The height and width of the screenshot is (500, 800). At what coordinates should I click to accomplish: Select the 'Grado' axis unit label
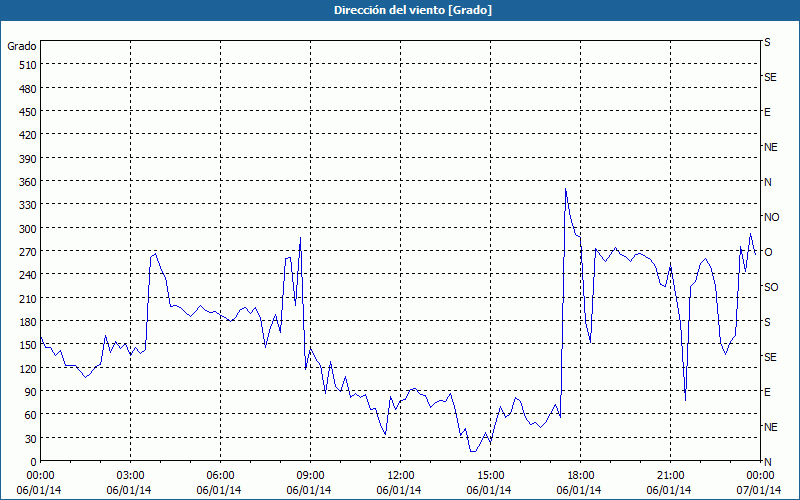22,46
